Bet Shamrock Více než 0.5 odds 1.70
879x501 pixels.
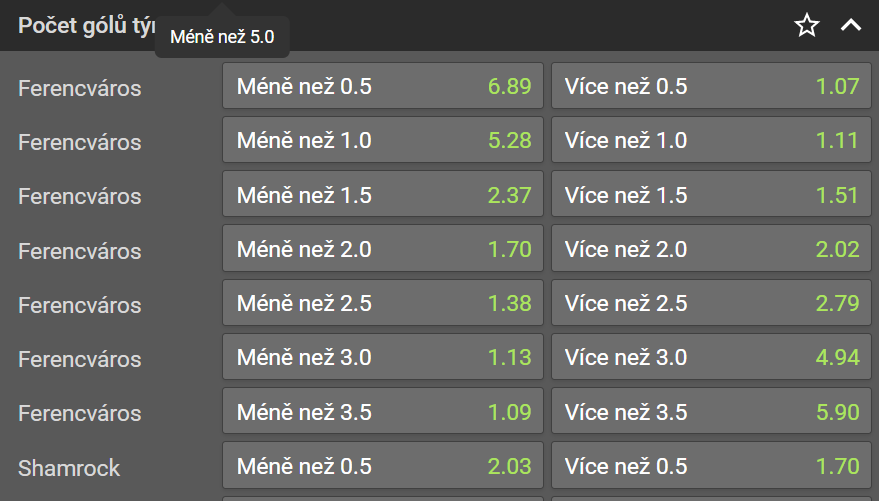click(x=711, y=466)
